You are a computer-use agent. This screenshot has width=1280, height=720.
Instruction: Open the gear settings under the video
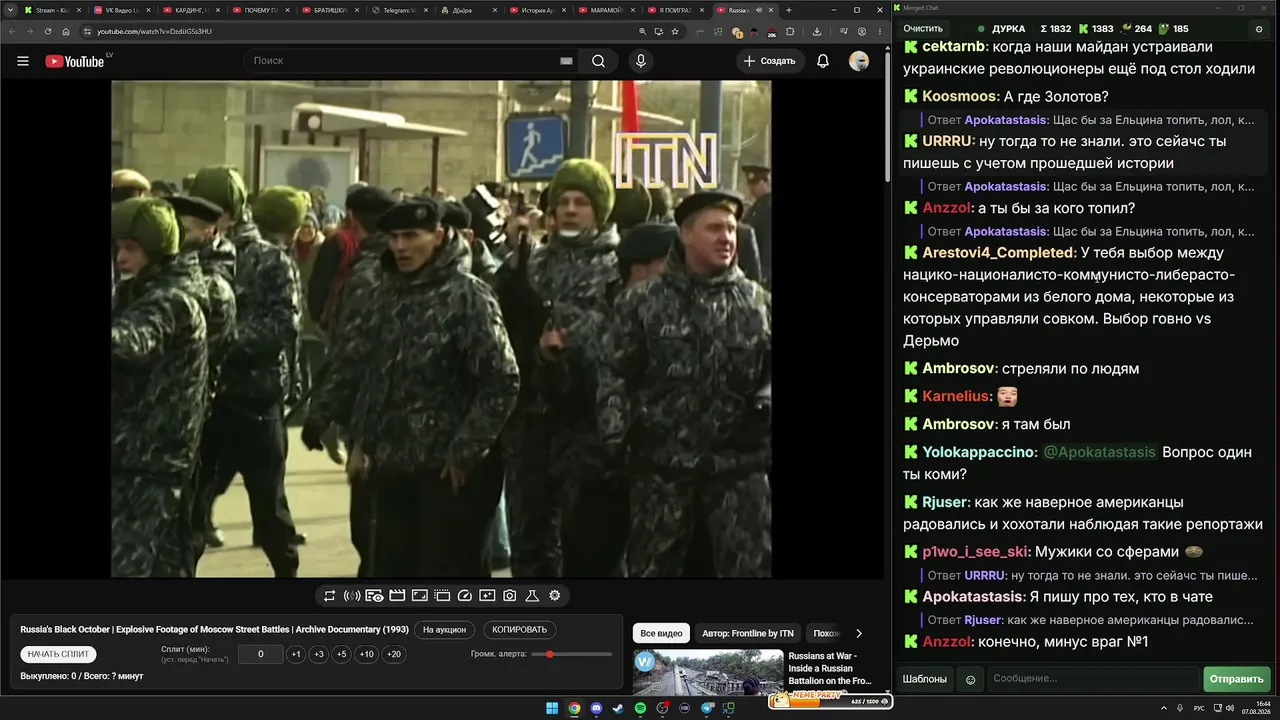click(x=555, y=596)
